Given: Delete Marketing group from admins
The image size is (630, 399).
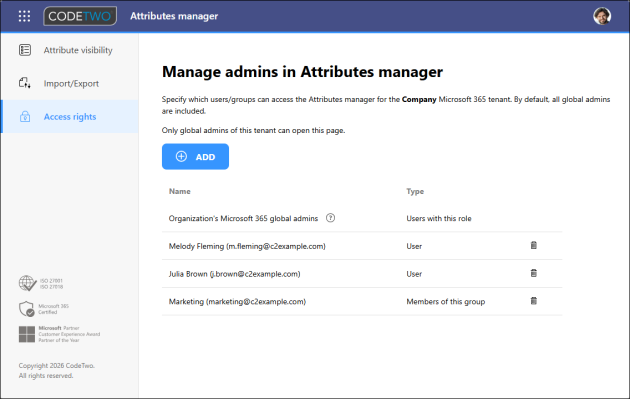Looking at the screenshot, I should click(x=534, y=301).
